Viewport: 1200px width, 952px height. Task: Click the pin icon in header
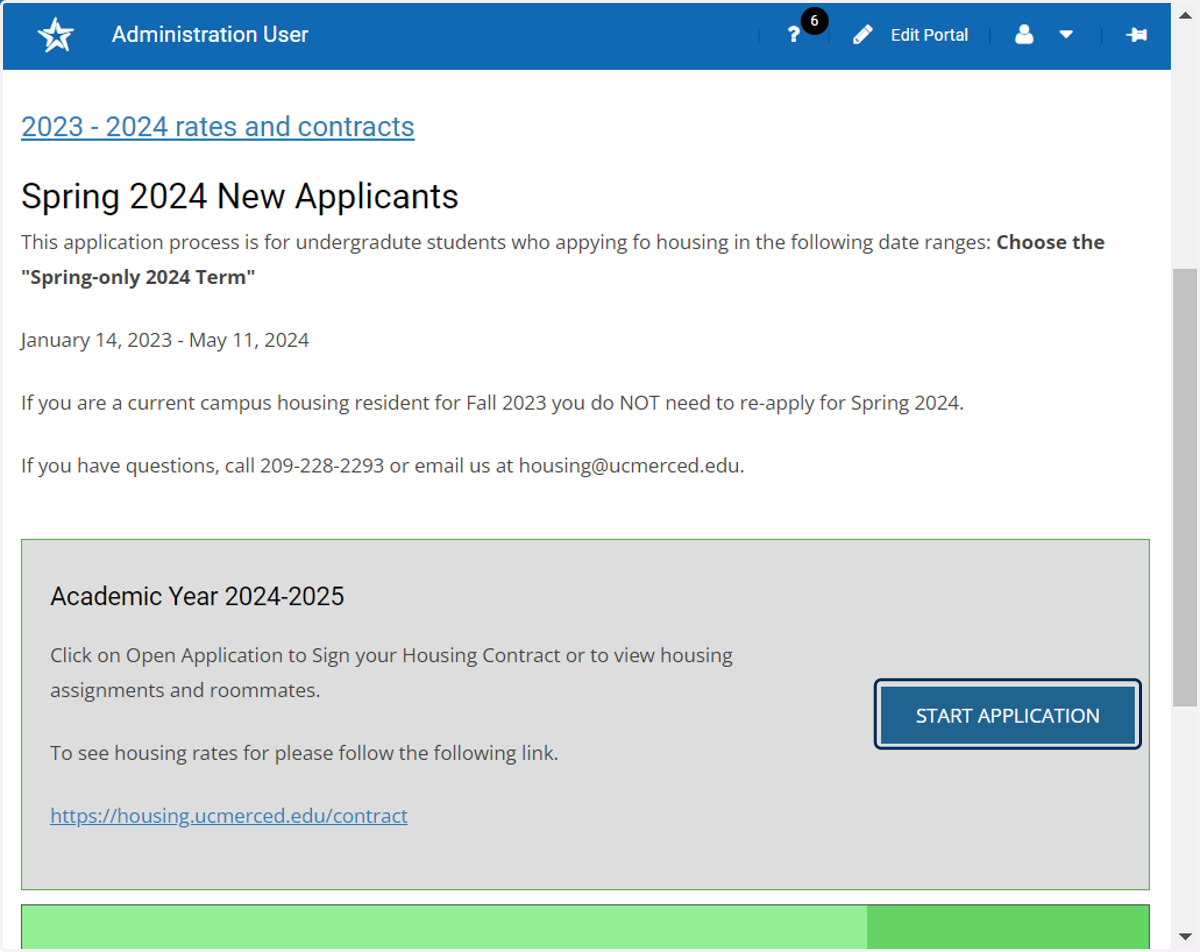click(x=1136, y=35)
